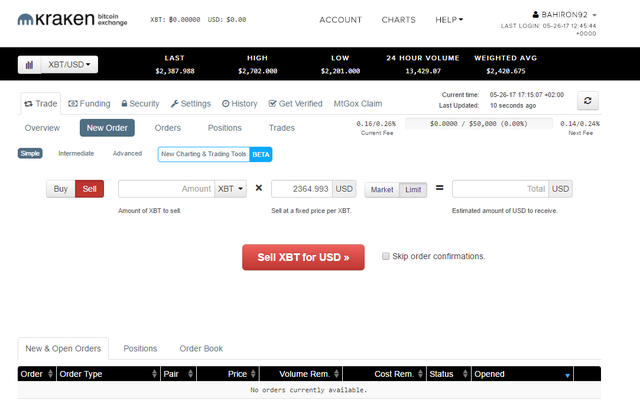Image resolution: width=640 pixels, height=410 pixels.
Task: Open the XBT/USD pair dropdown
Action: tap(69, 64)
